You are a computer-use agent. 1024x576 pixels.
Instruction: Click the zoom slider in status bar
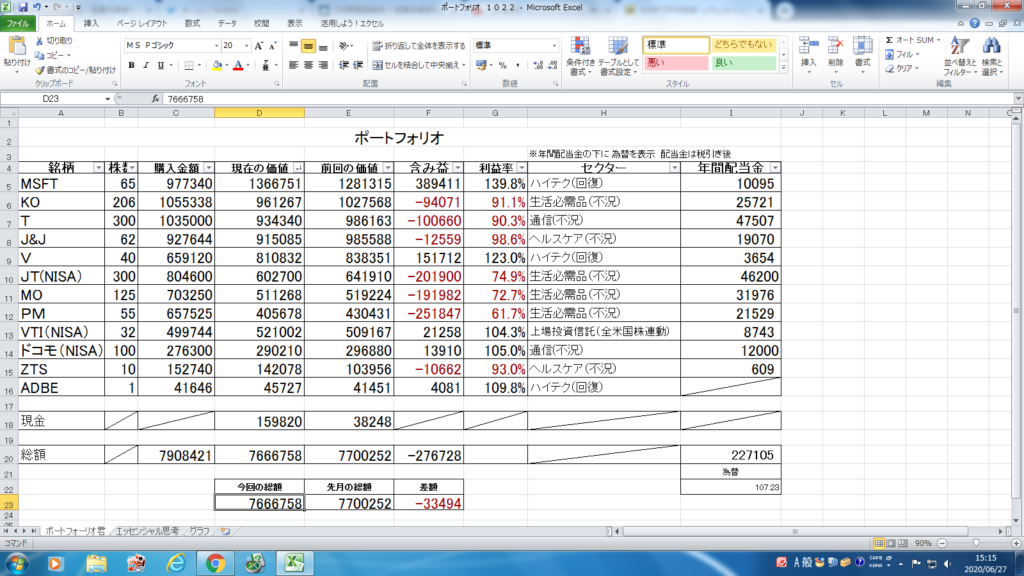976,543
